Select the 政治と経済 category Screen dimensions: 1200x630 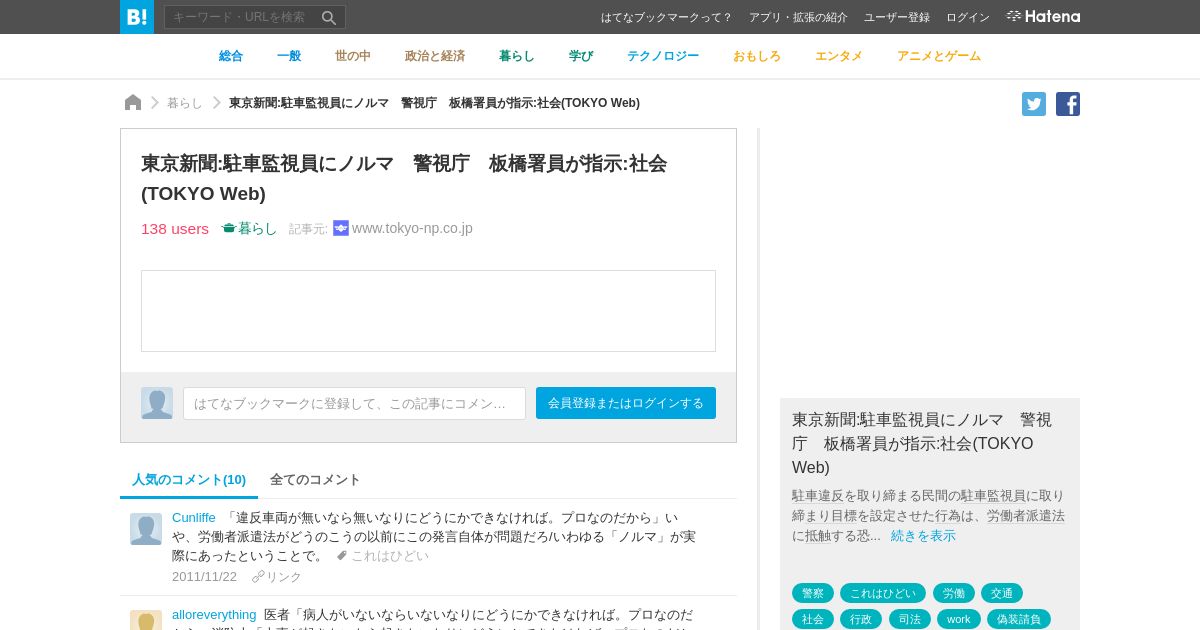[435, 56]
